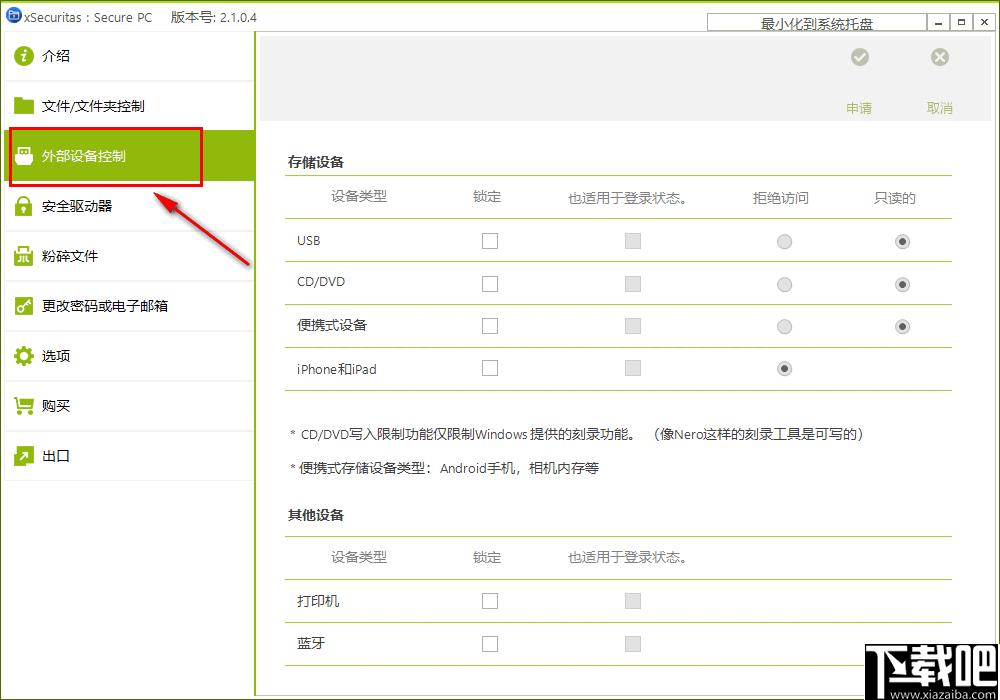Select the 外部设备控制 menu item

(x=129, y=156)
